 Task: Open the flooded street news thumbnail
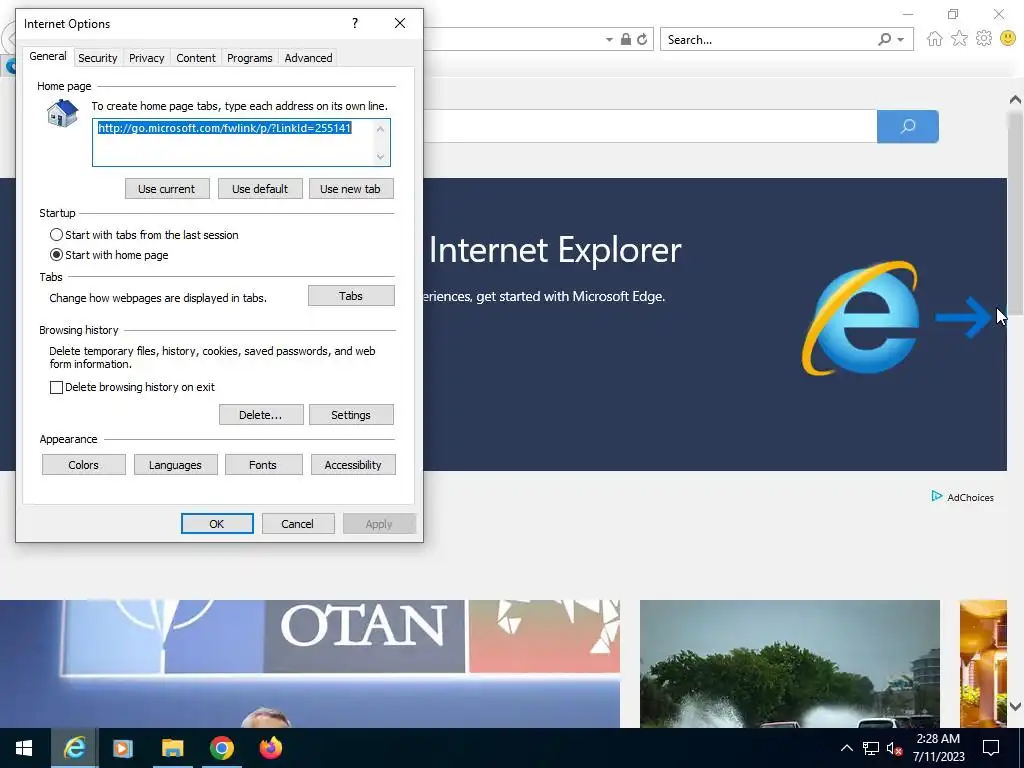click(790, 664)
